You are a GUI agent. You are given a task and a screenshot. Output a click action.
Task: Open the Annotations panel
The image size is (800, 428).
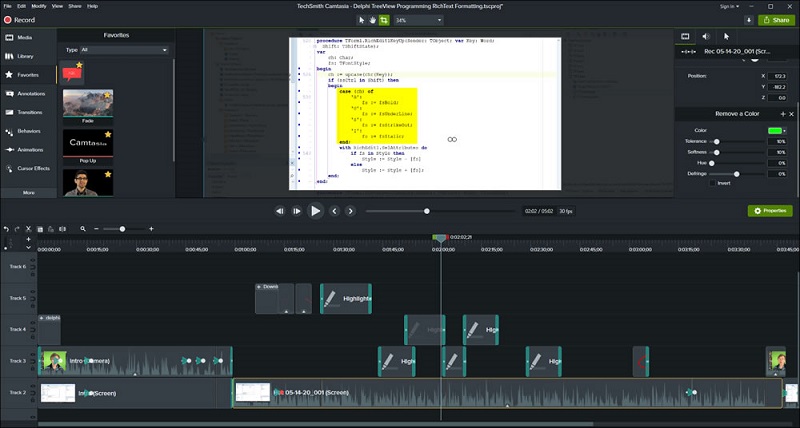[29, 94]
